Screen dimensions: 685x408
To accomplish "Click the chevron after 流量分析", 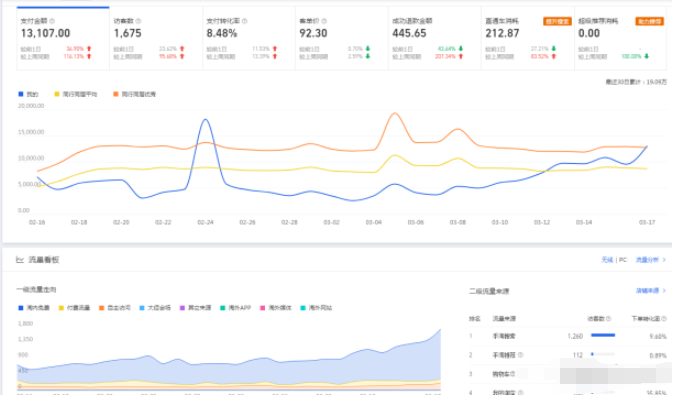I will (x=664, y=260).
